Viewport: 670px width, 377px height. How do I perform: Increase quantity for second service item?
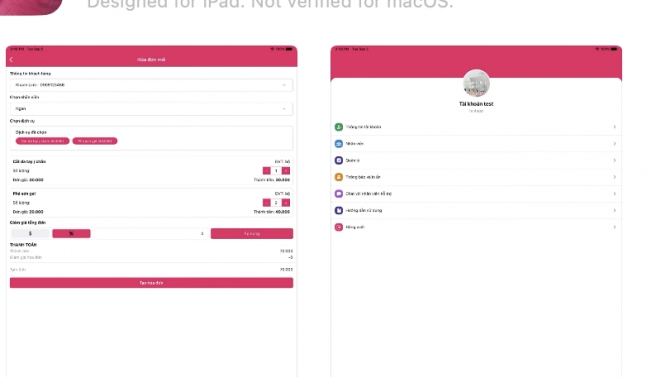tap(286, 203)
